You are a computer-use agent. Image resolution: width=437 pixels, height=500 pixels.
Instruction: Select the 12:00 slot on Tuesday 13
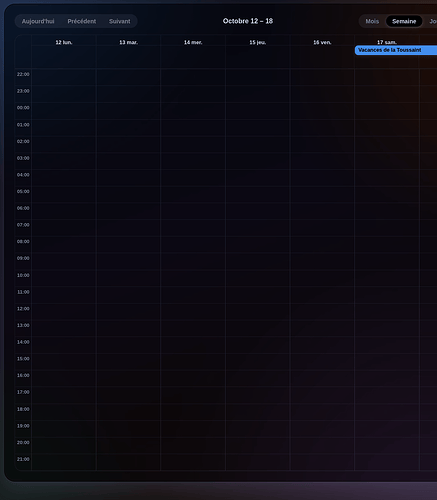click(128, 311)
